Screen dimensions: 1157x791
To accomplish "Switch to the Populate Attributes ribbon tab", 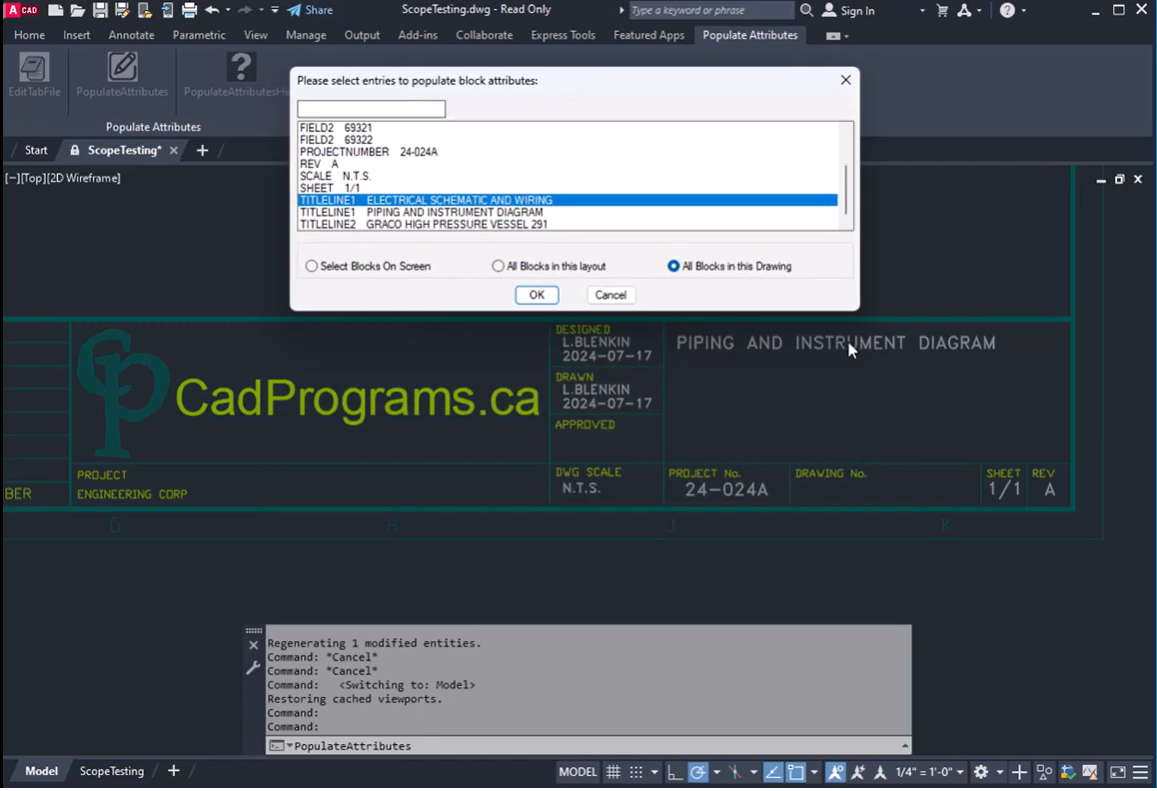I will pos(750,35).
